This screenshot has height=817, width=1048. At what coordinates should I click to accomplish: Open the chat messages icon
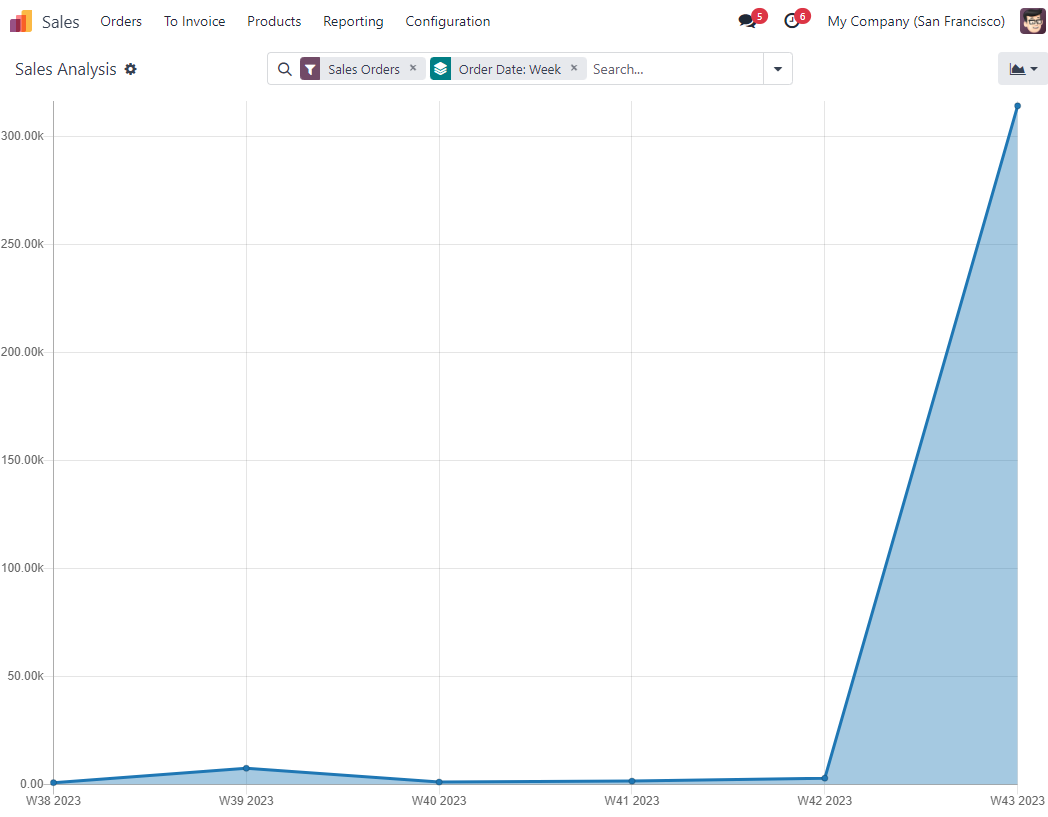point(746,21)
